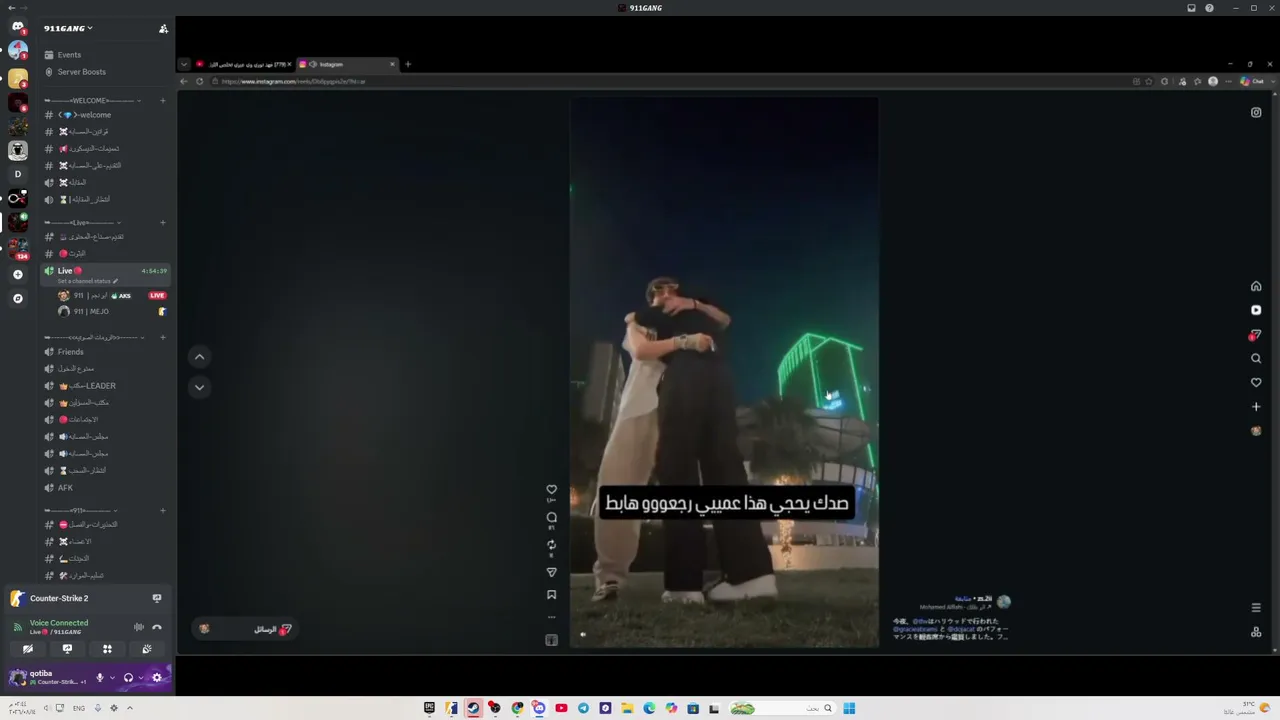
Task: Open Discord direct messages home icon
Action: (x=17, y=27)
